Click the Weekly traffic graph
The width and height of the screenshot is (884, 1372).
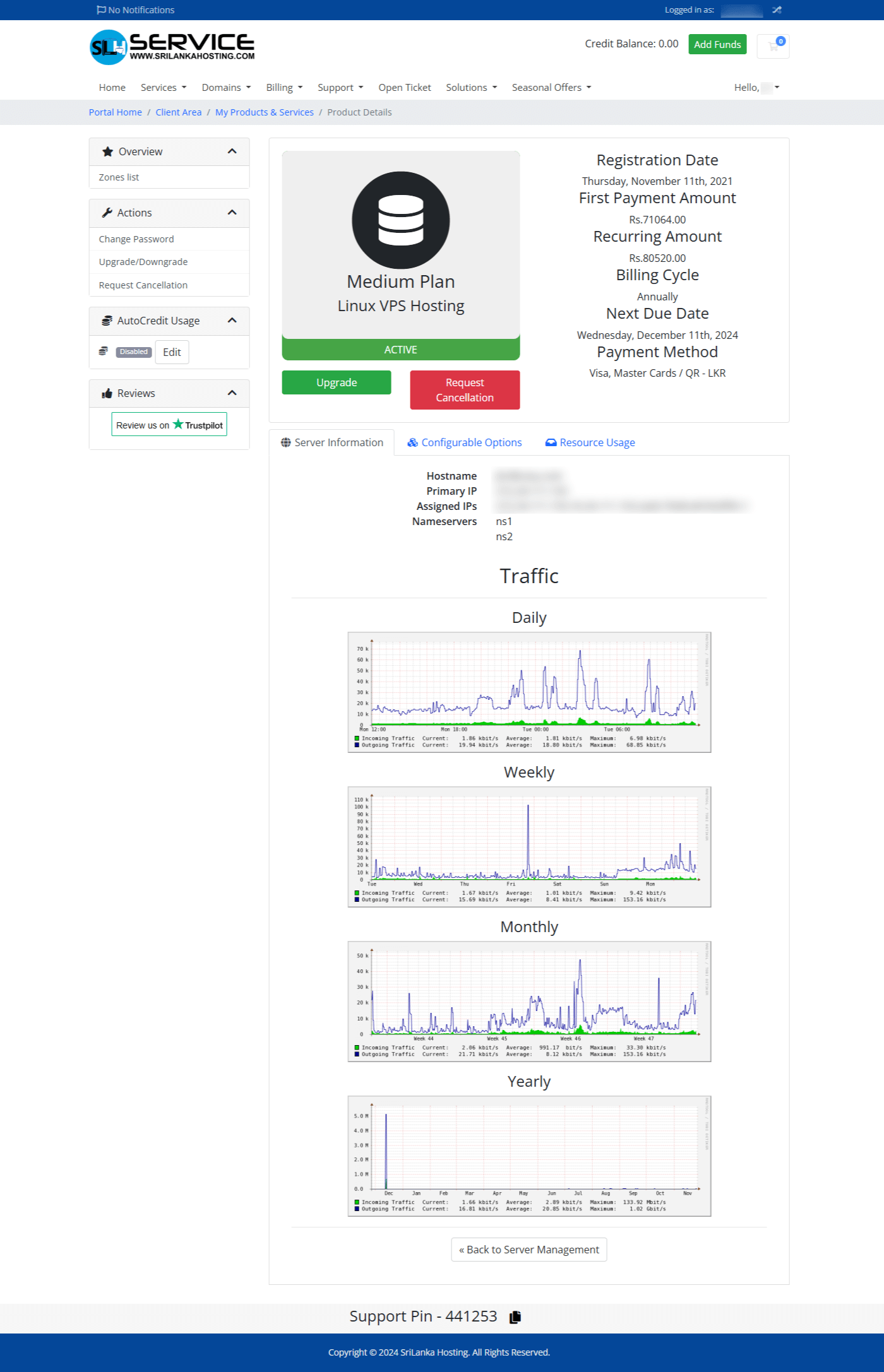[529, 847]
